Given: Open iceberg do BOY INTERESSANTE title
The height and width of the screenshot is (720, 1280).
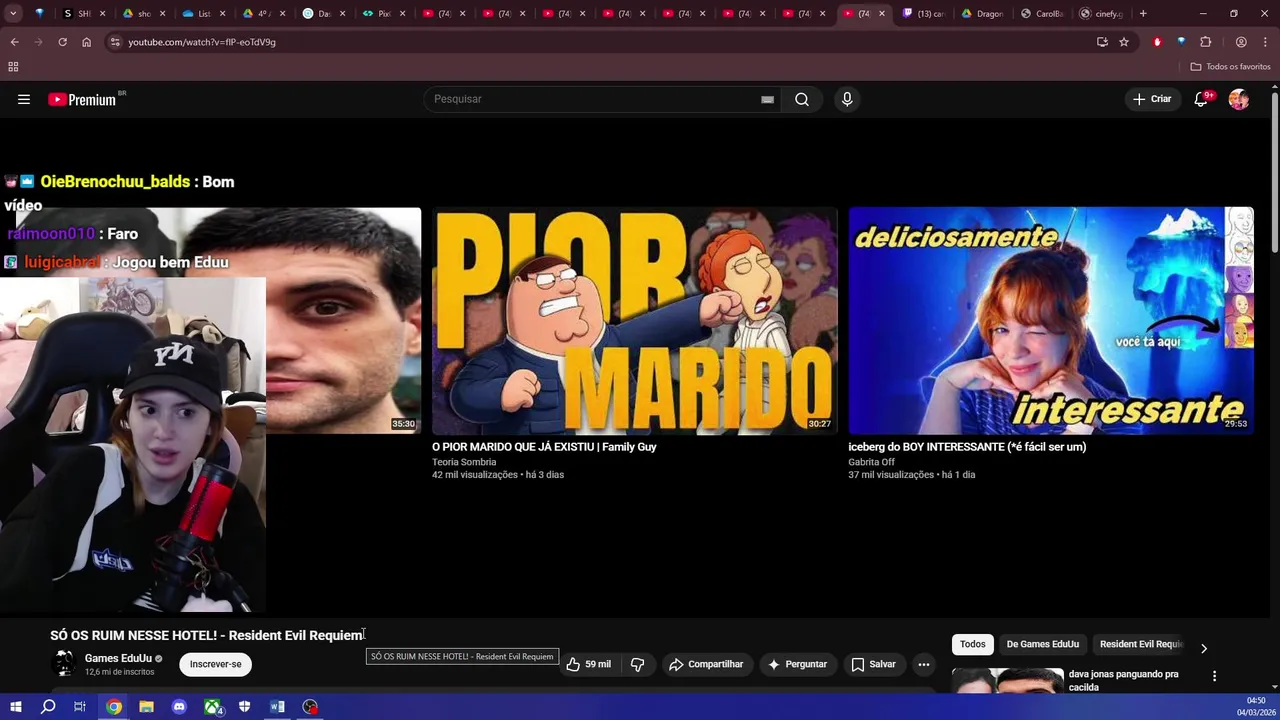Looking at the screenshot, I should (967, 447).
